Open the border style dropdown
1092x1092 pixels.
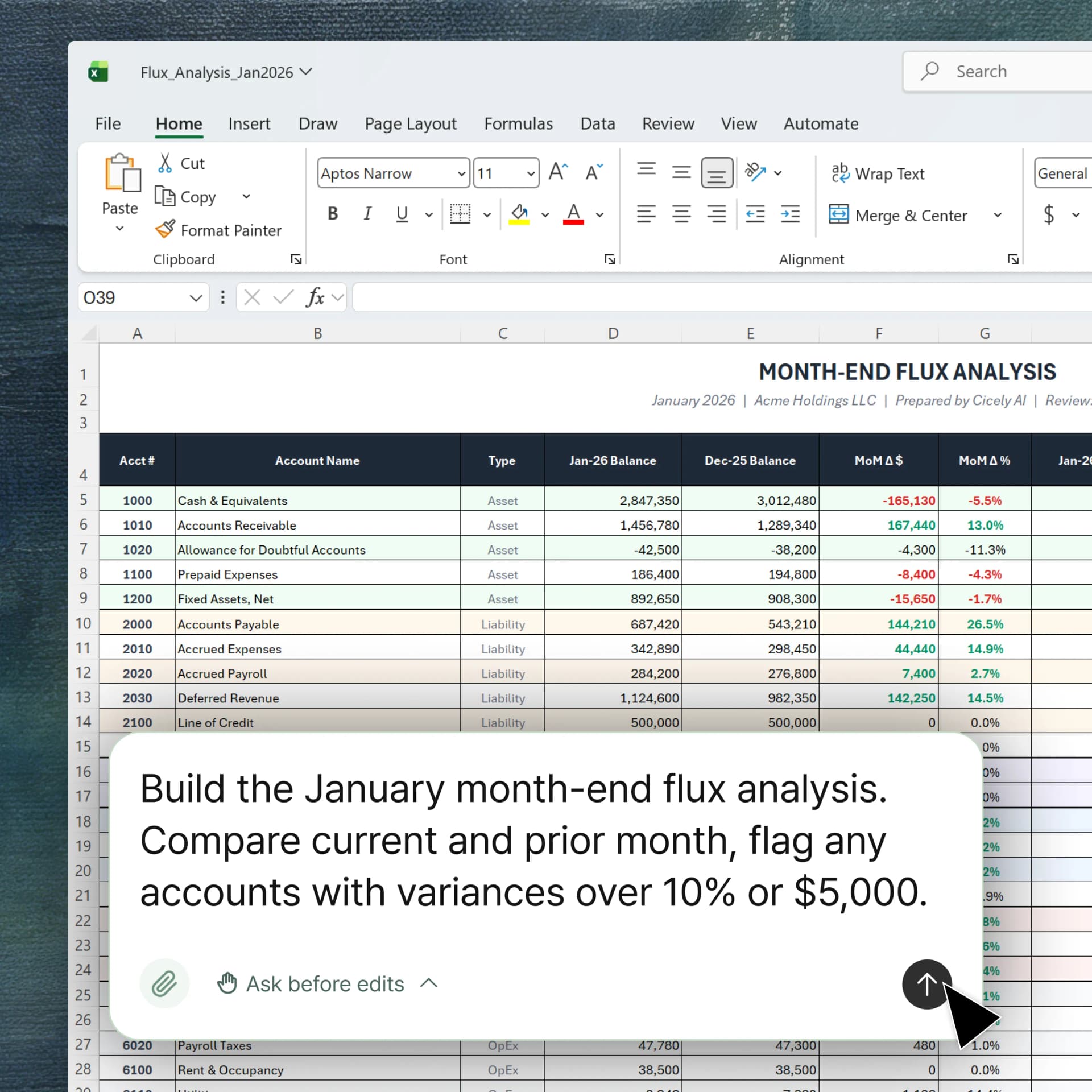486,215
